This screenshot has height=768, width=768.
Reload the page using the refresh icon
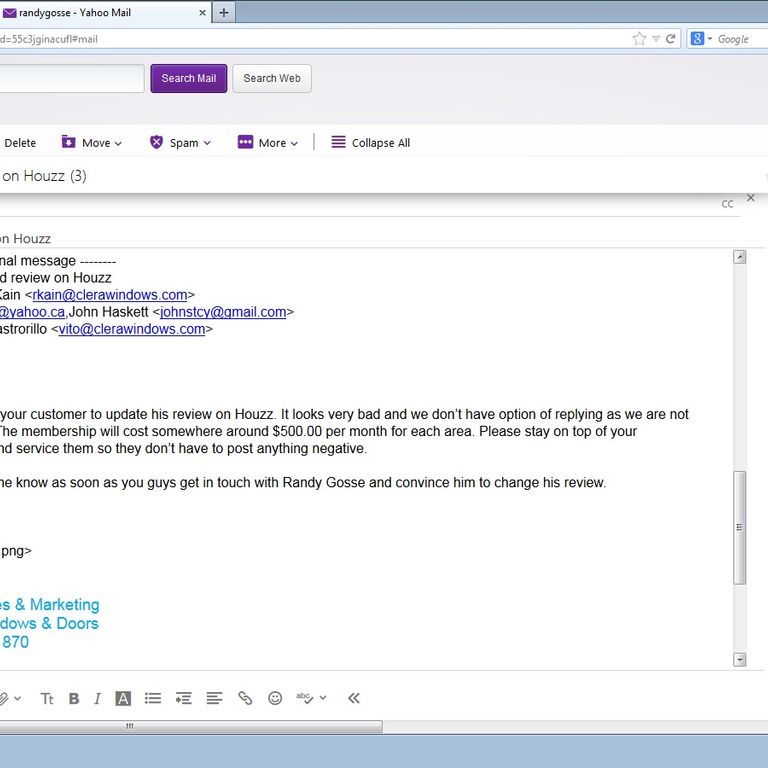point(671,39)
